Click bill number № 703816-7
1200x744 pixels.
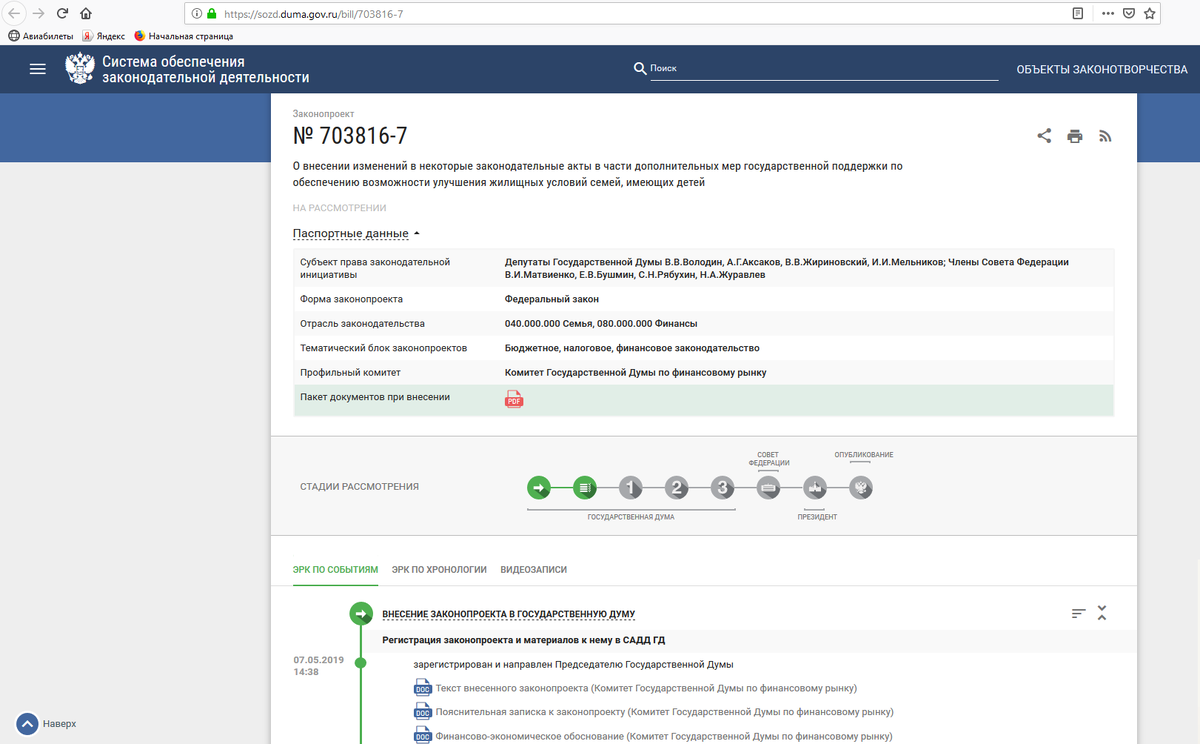click(350, 136)
